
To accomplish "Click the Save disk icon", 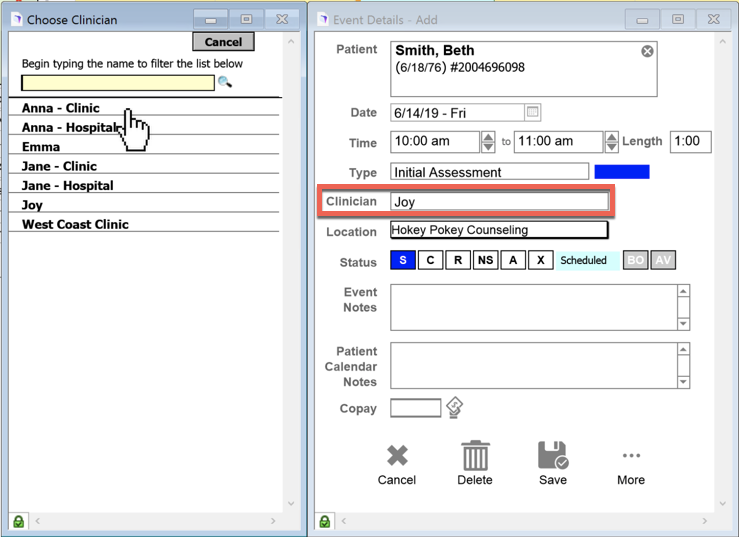I will (x=553, y=456).
